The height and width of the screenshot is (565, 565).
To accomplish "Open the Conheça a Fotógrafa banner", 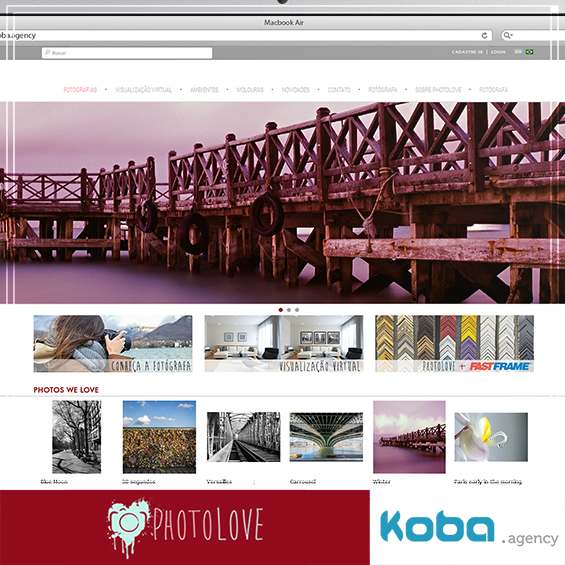I will click(x=113, y=343).
